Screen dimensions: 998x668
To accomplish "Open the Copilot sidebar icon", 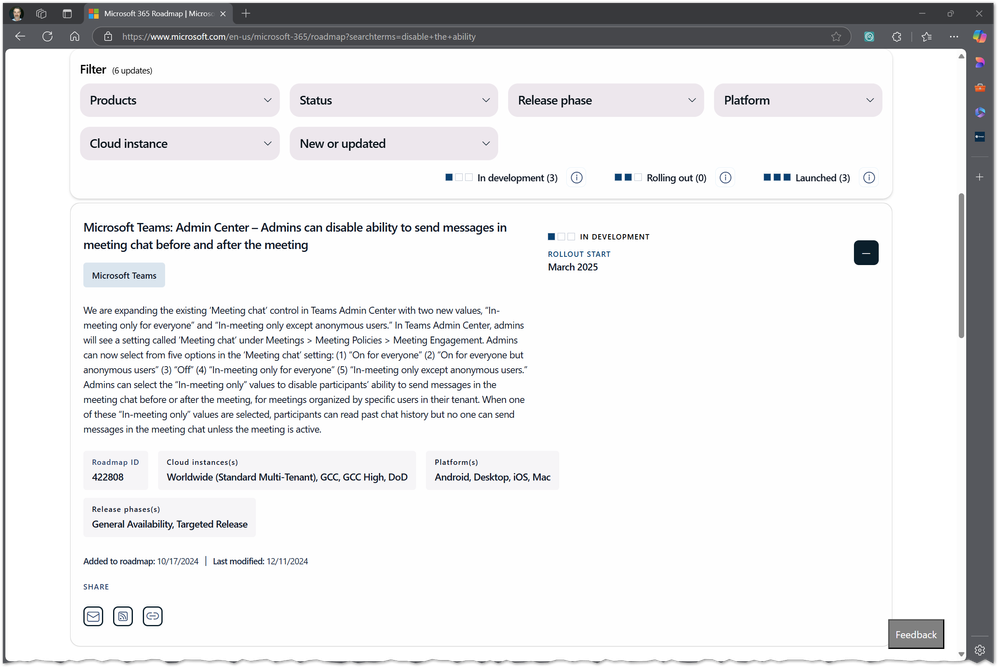I will coord(980,36).
